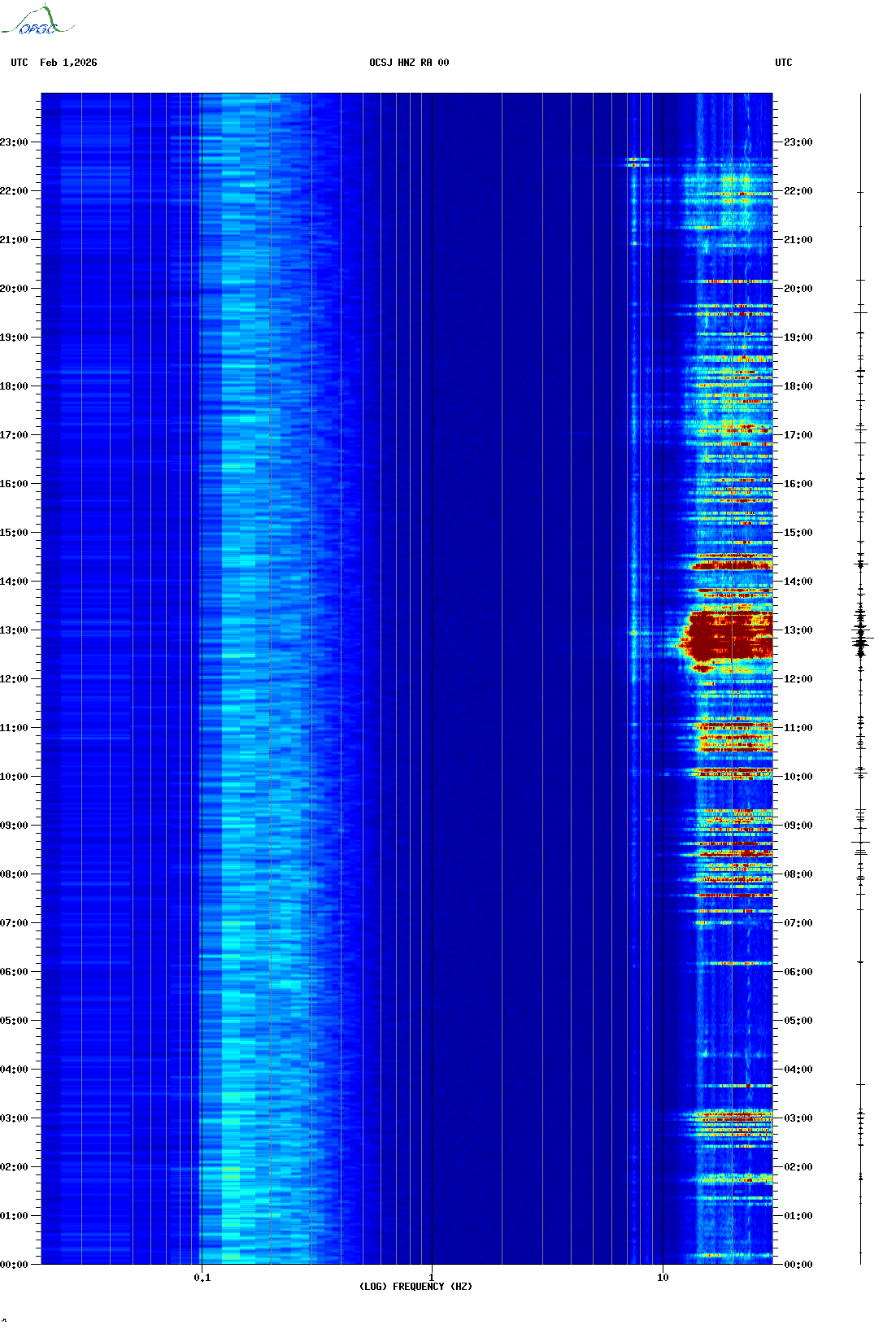896x1329 pixels.
Task: Click the UTC label at top right
Action: tap(783, 63)
